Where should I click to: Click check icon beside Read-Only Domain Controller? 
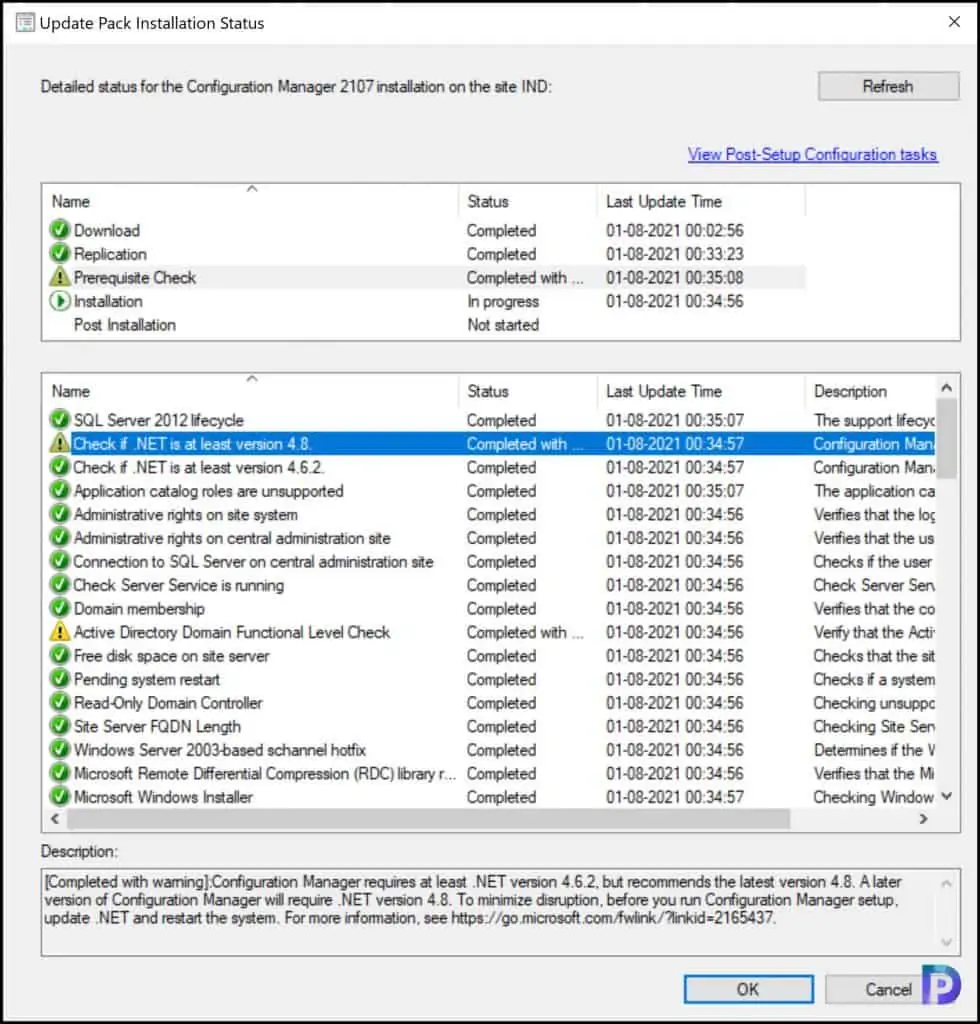(59, 702)
